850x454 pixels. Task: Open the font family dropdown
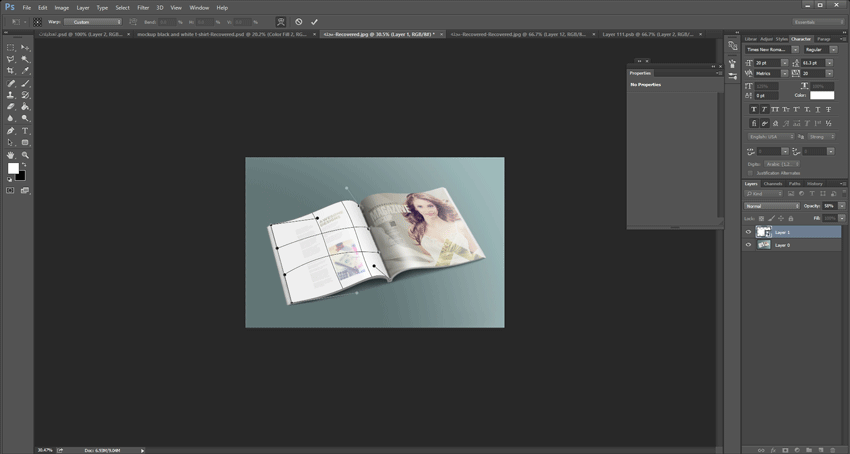(796, 49)
